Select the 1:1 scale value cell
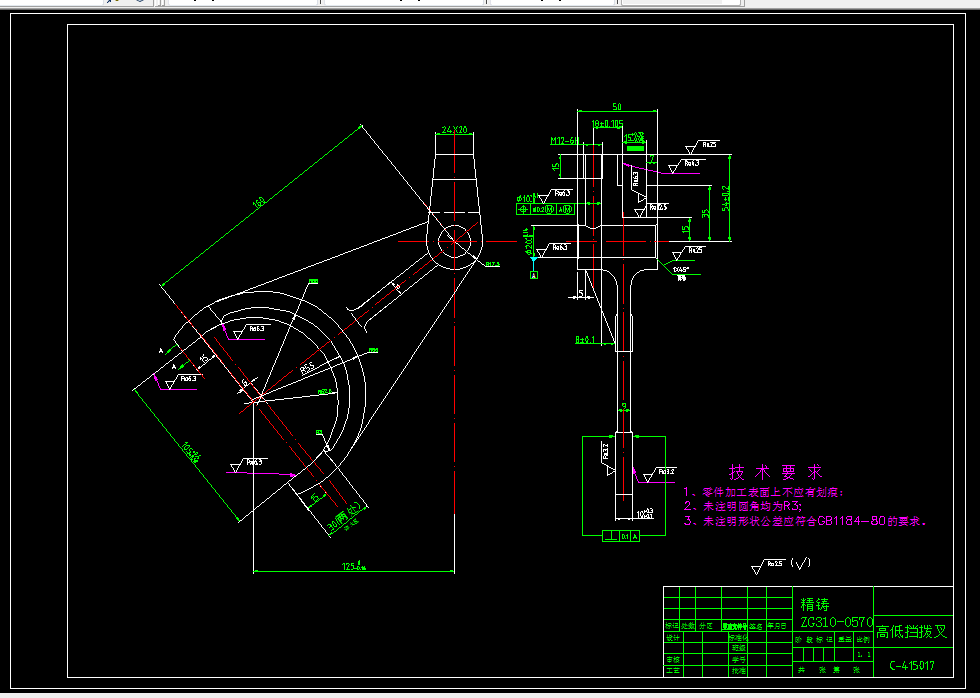This screenshot has height=698, width=980. (x=863, y=655)
